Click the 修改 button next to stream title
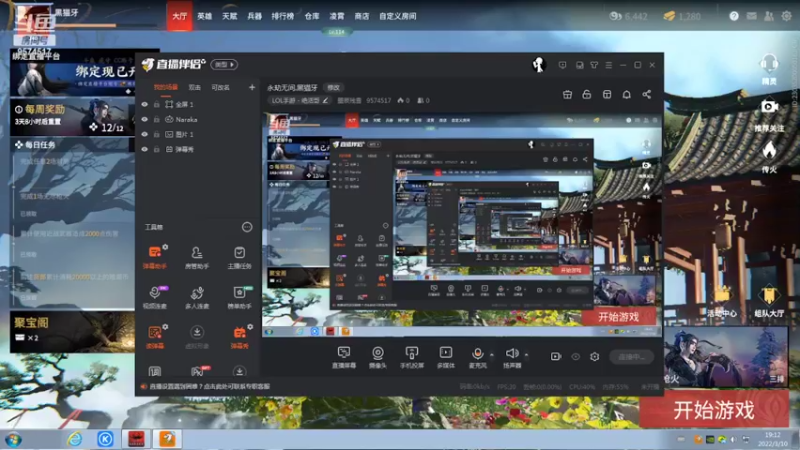The height and width of the screenshot is (450, 800). tap(333, 88)
